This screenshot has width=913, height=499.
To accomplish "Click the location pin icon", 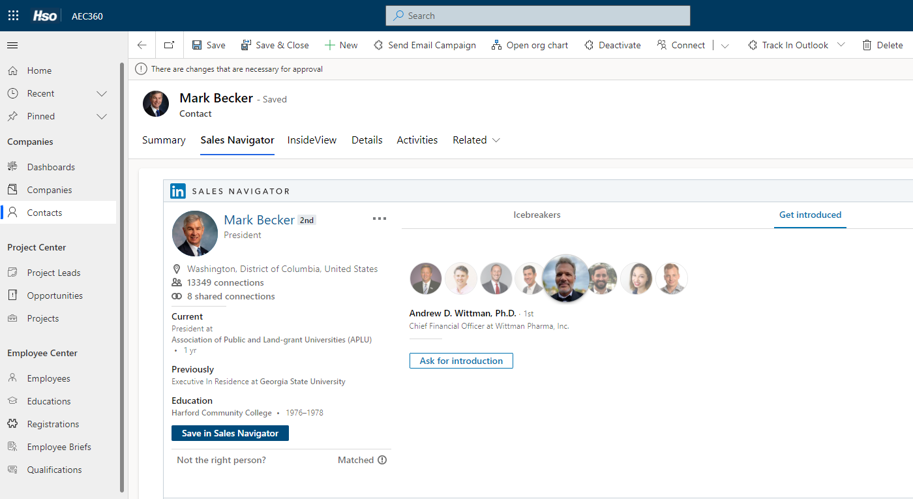I will click(176, 269).
